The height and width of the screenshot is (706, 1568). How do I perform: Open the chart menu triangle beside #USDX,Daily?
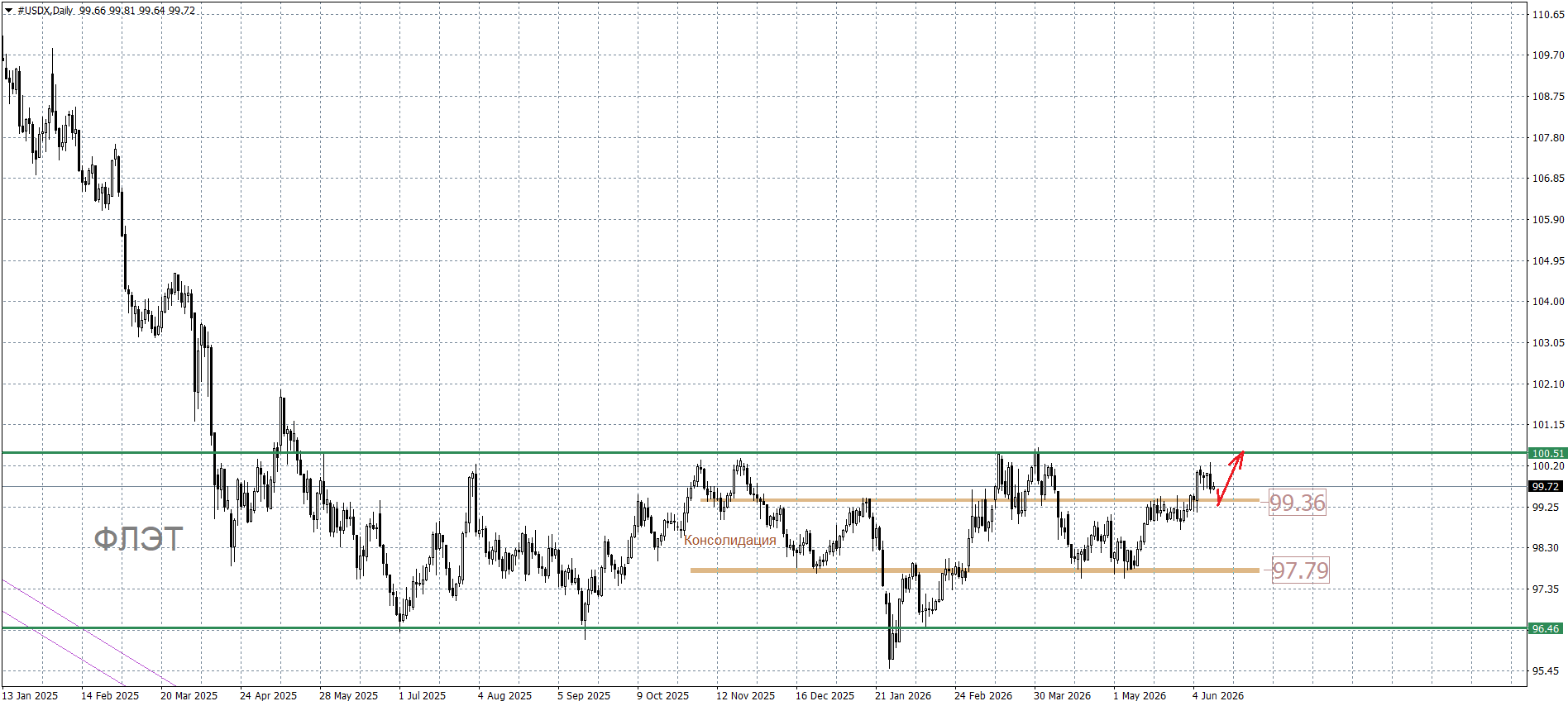[x=8, y=11]
